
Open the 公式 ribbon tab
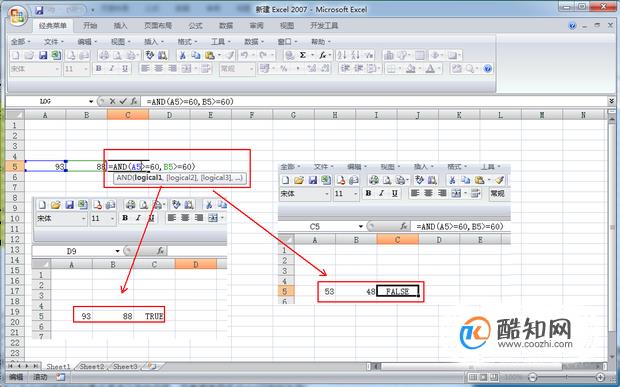coord(195,26)
